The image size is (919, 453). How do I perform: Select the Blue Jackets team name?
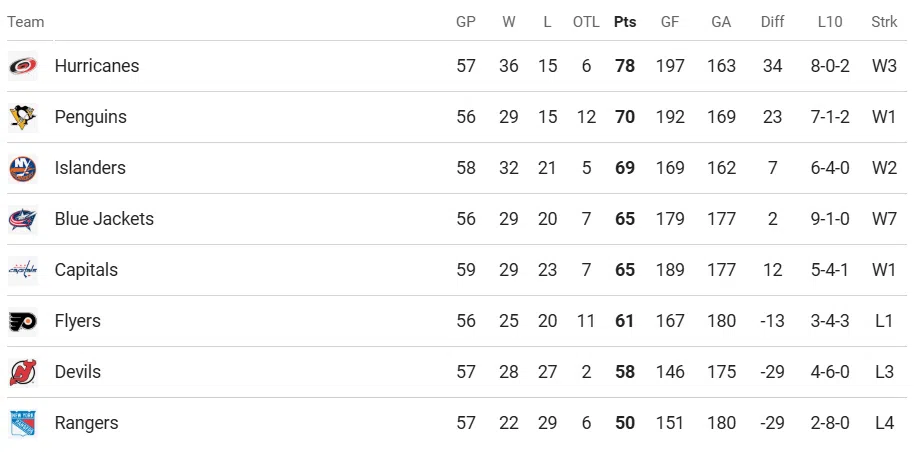tap(104, 219)
